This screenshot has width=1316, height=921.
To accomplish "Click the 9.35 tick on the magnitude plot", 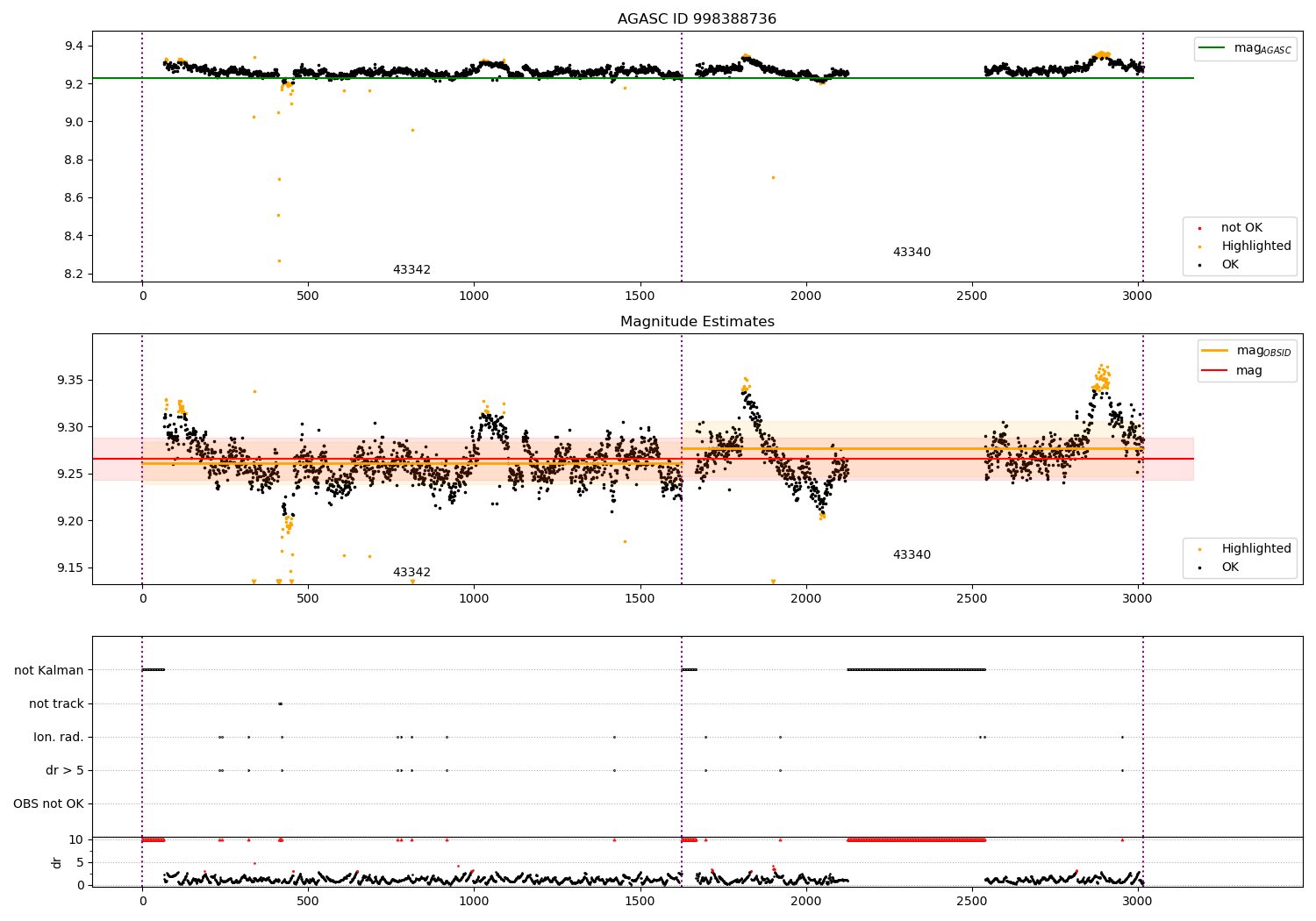I will 70,381.
